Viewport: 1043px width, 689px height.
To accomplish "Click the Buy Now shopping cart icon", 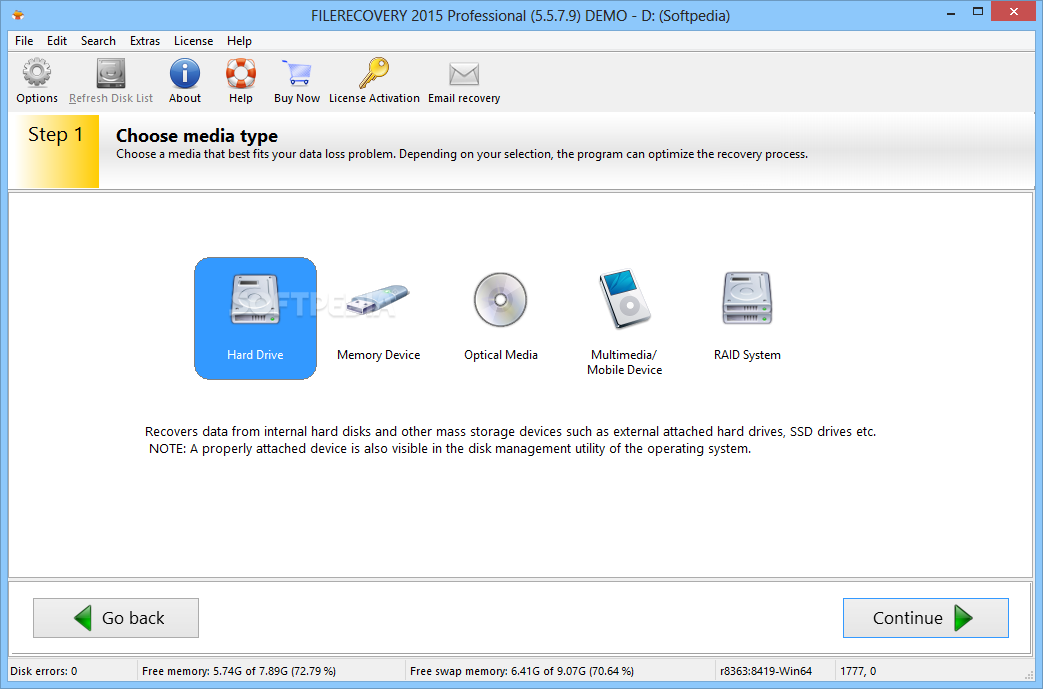I will (x=297, y=73).
